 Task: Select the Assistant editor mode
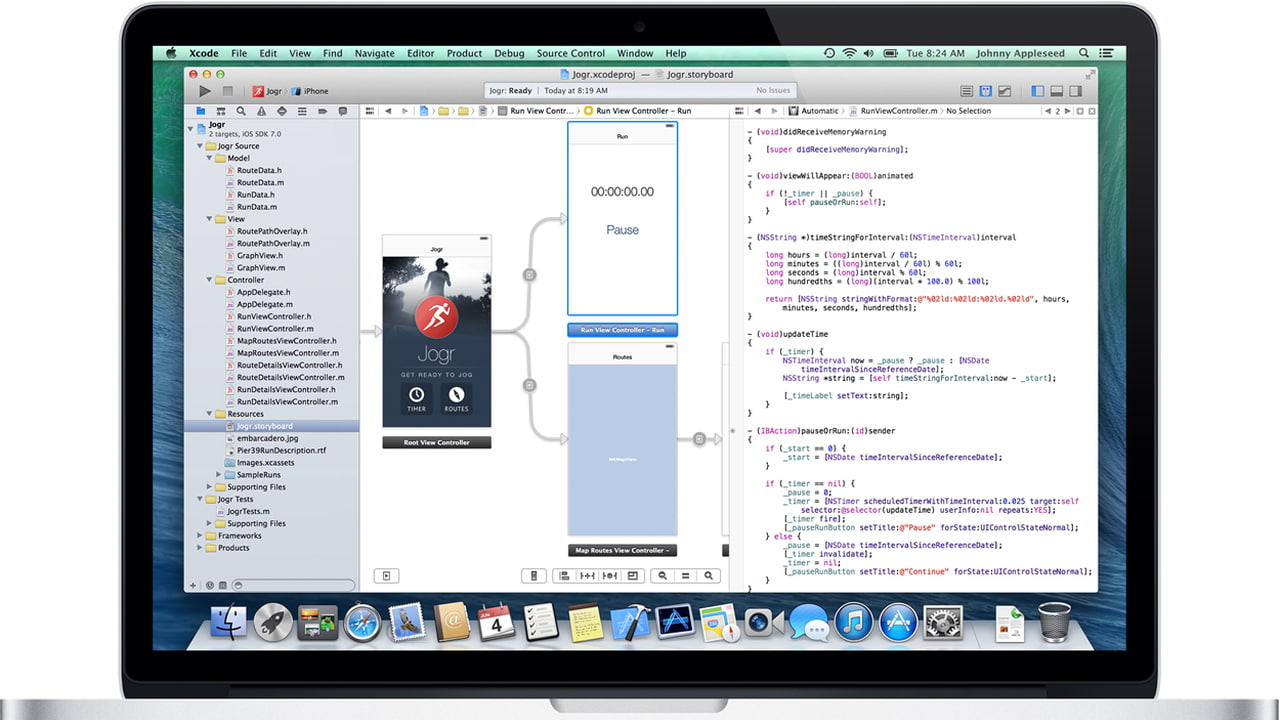986,91
